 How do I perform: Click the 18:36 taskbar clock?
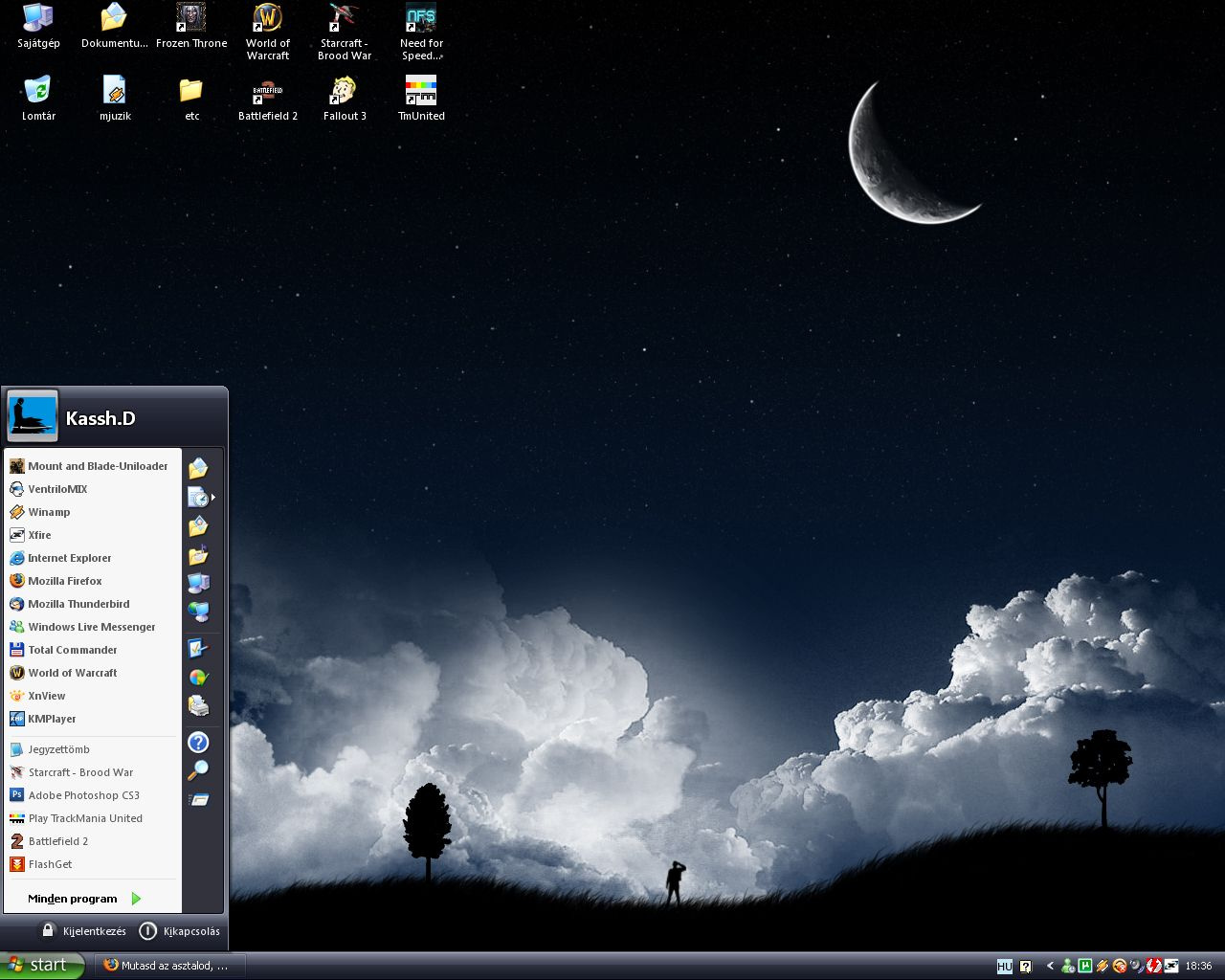pos(1198,967)
